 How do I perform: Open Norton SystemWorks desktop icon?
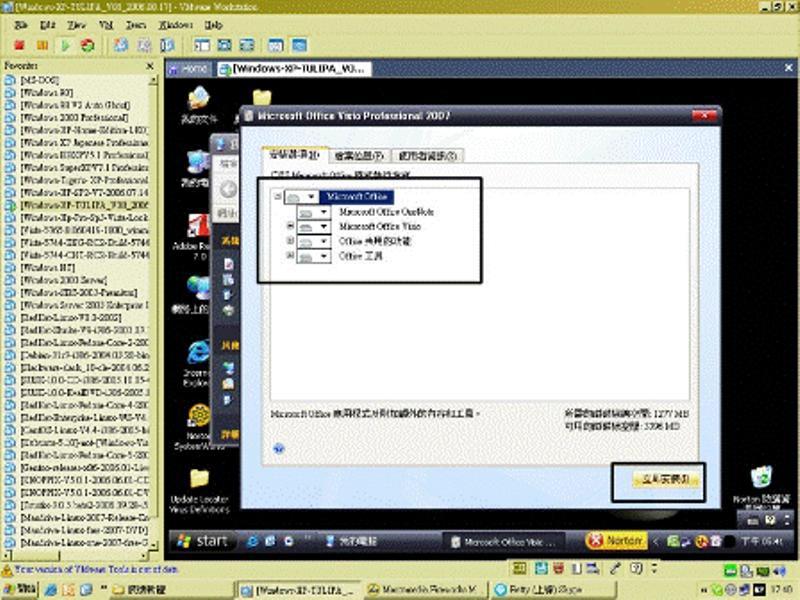coord(198,428)
